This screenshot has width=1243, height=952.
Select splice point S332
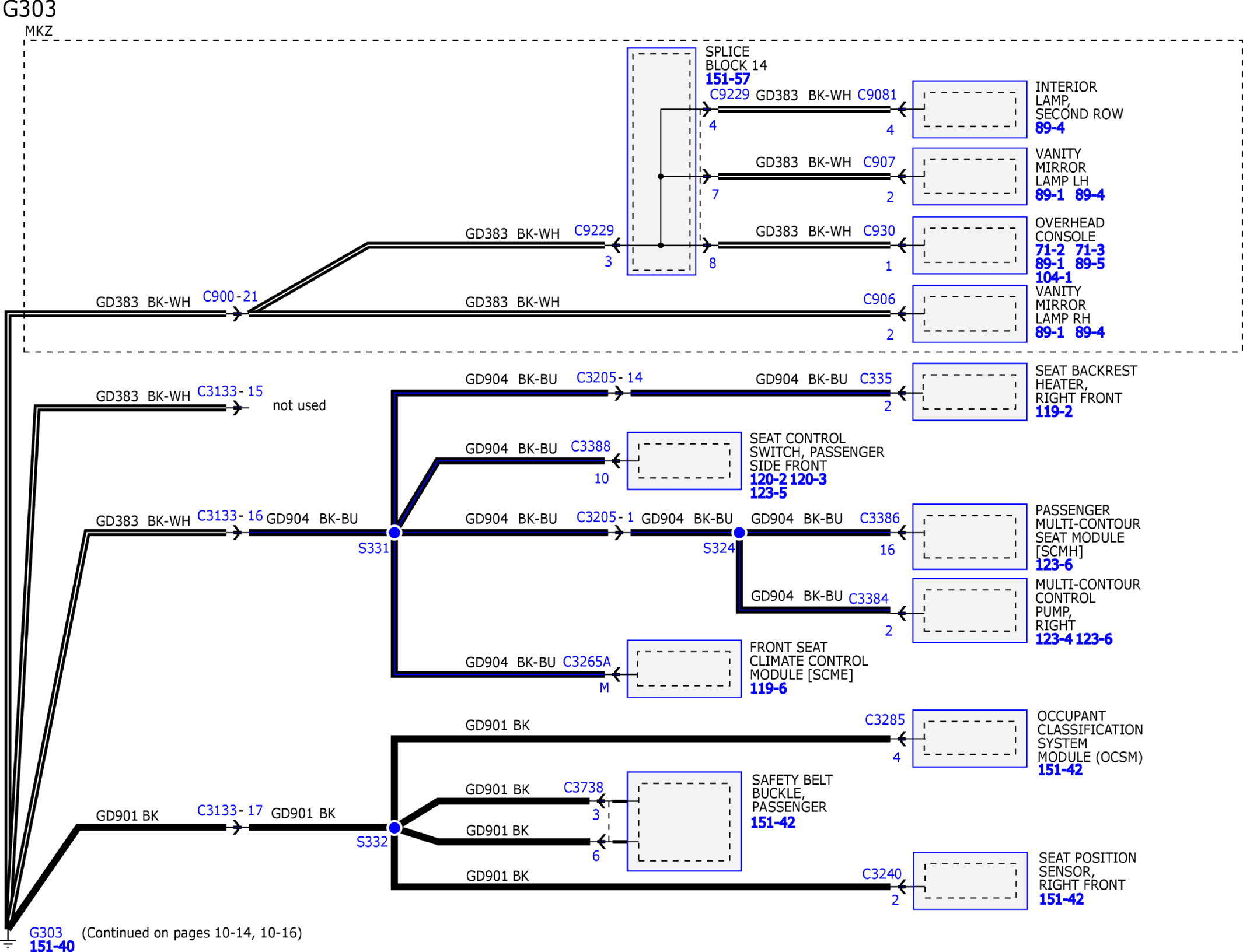pos(394,827)
